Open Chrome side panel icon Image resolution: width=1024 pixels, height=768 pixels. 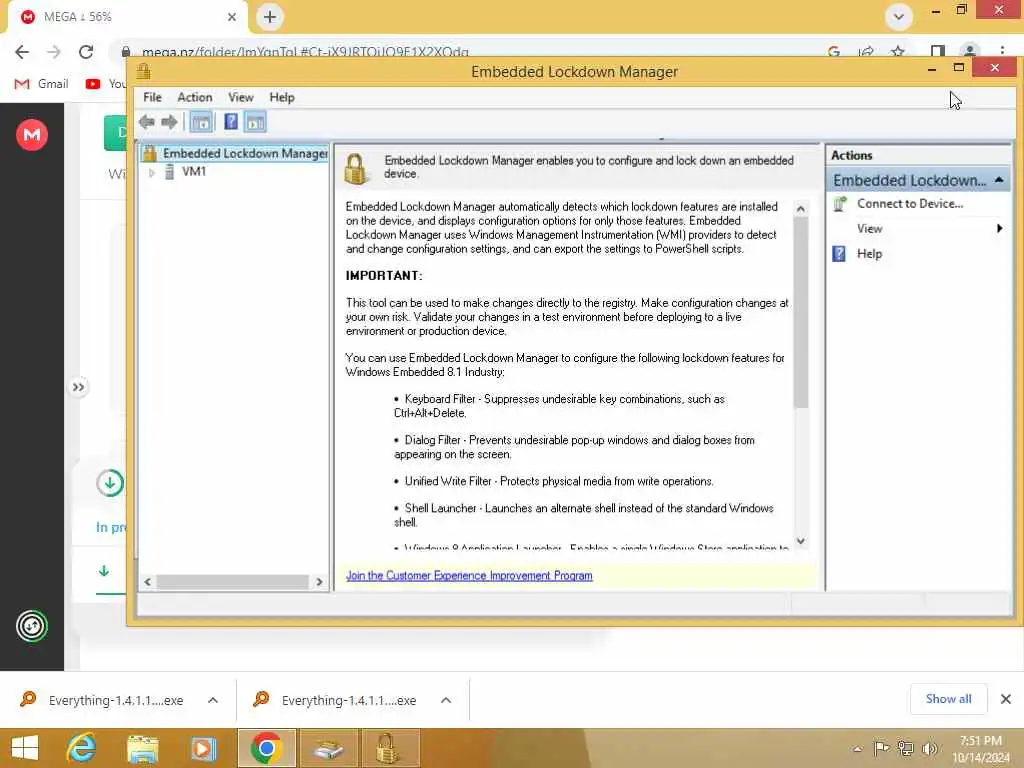coord(937,52)
